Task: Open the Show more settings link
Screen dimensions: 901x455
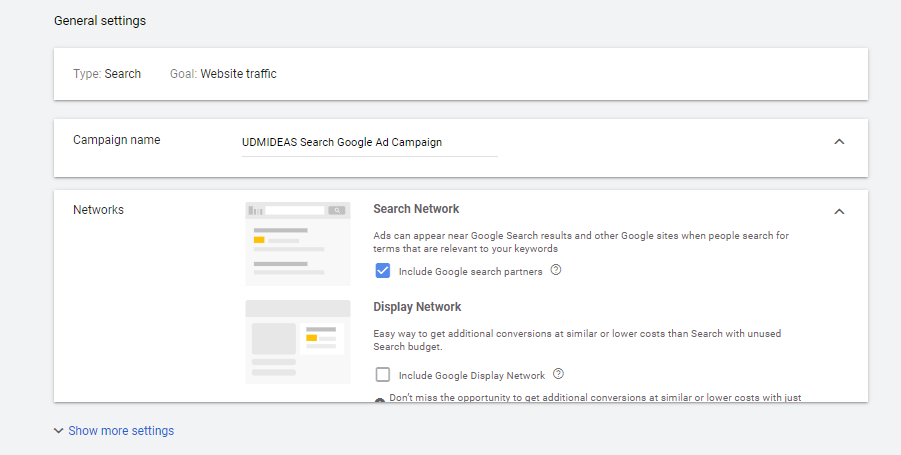Action: (x=121, y=431)
